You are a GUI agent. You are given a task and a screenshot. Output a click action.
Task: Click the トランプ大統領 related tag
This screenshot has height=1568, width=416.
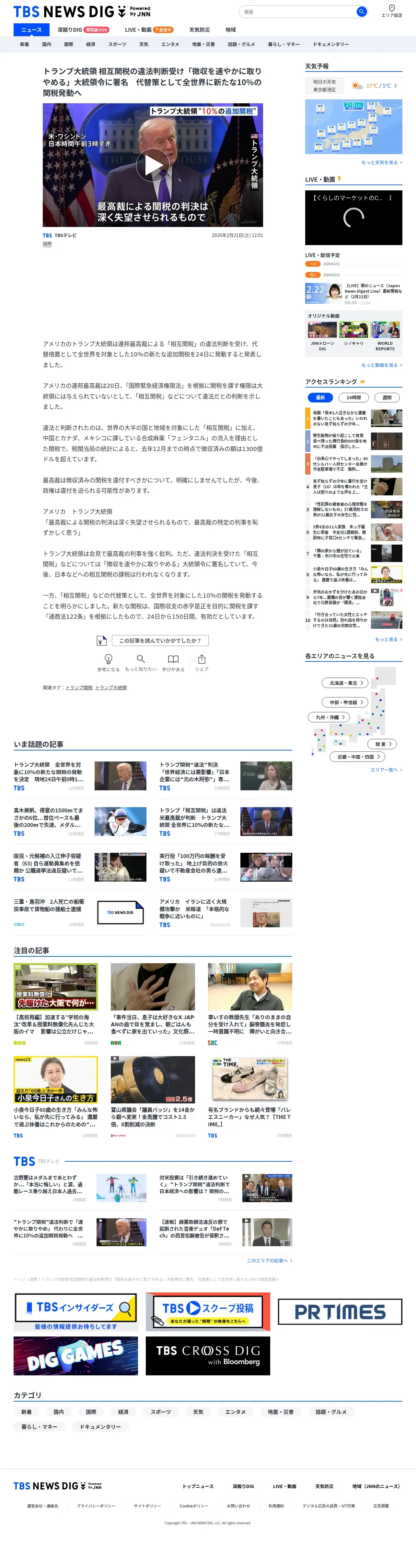111,687
